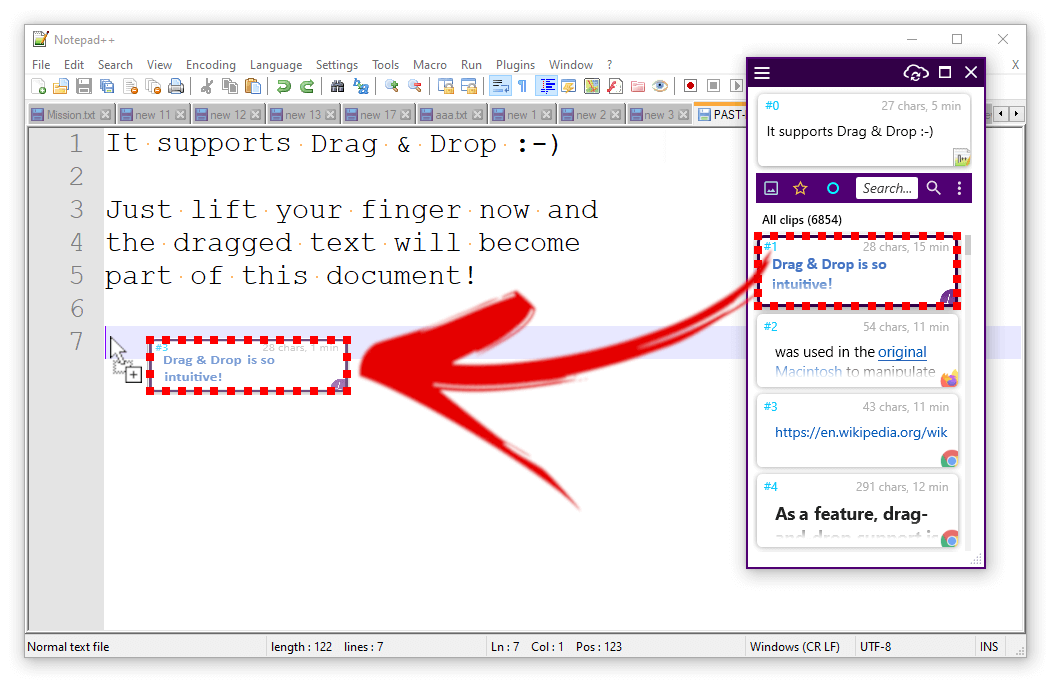Close the current document via toolbar icon
This screenshot has width=1051, height=682.
point(130,86)
